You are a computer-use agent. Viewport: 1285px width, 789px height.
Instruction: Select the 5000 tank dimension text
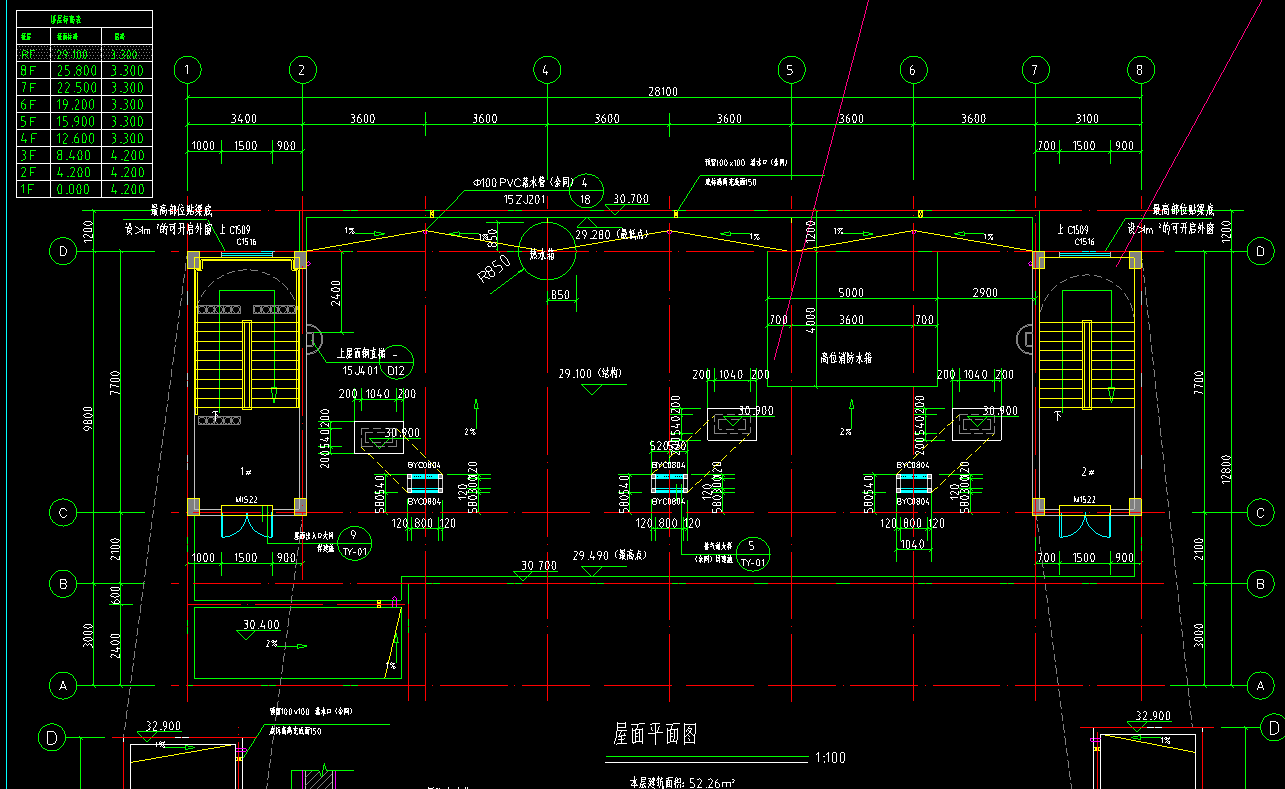[851, 293]
